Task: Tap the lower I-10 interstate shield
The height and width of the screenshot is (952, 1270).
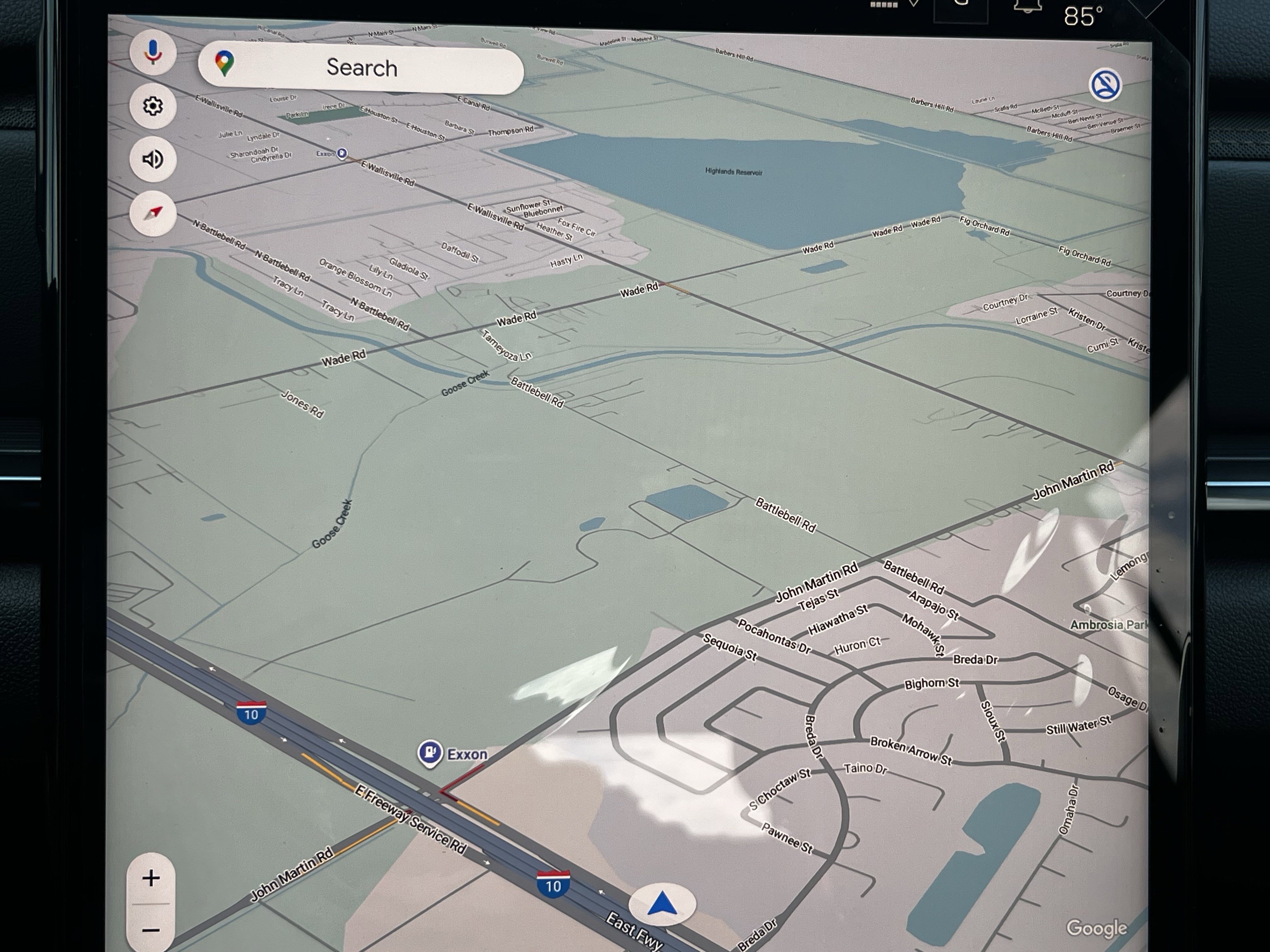Action: [x=553, y=884]
